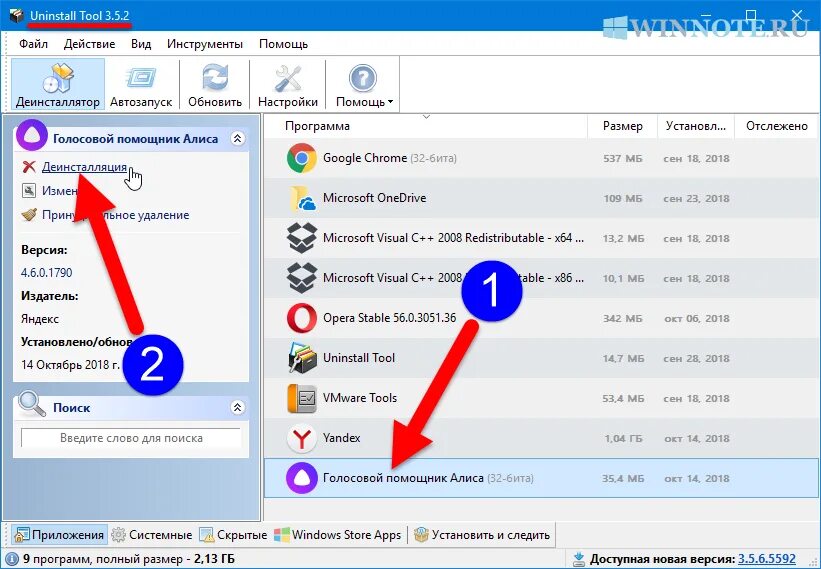This screenshot has width=821, height=569.
Task: Collapse the Поиск panel
Action: tap(237, 407)
